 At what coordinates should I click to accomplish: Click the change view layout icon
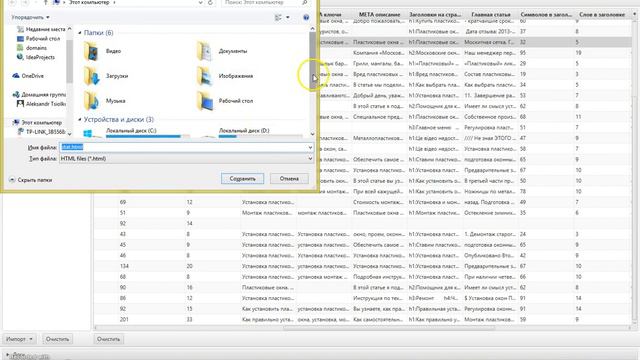278,17
